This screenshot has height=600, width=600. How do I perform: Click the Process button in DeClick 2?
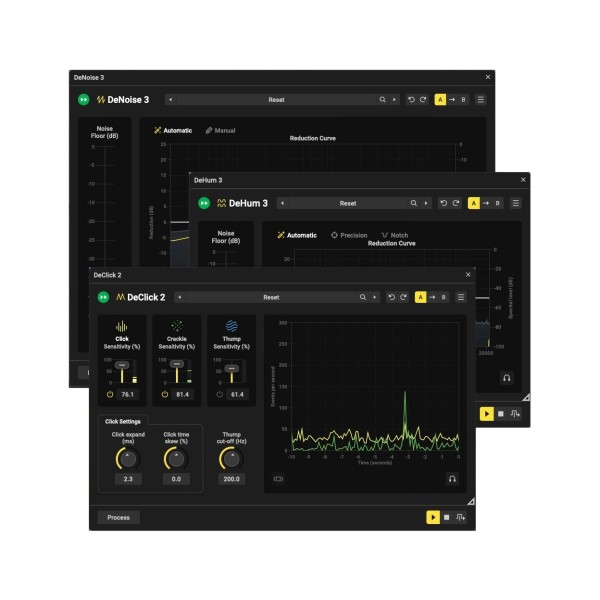[119, 517]
